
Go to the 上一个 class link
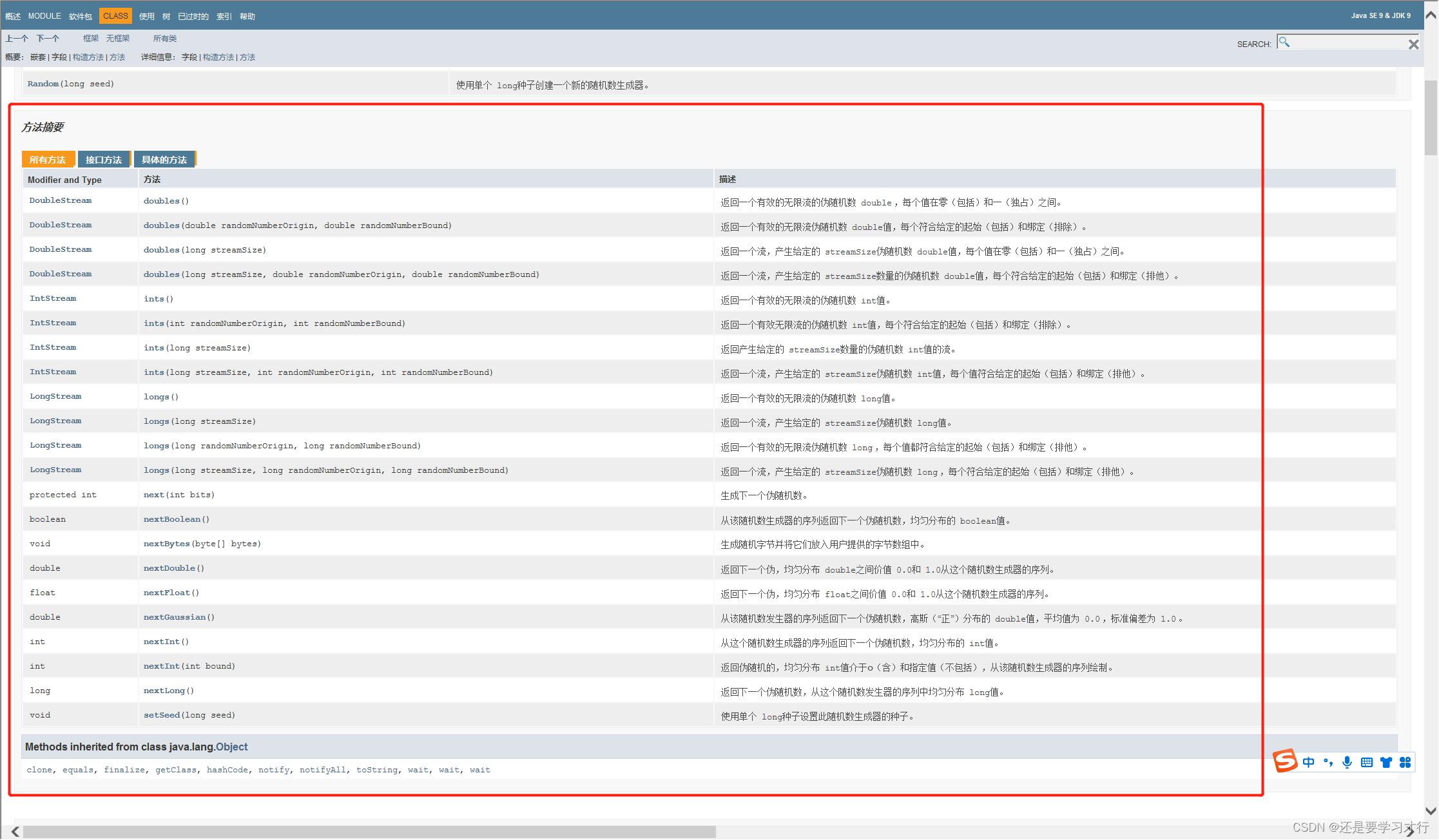17,39
